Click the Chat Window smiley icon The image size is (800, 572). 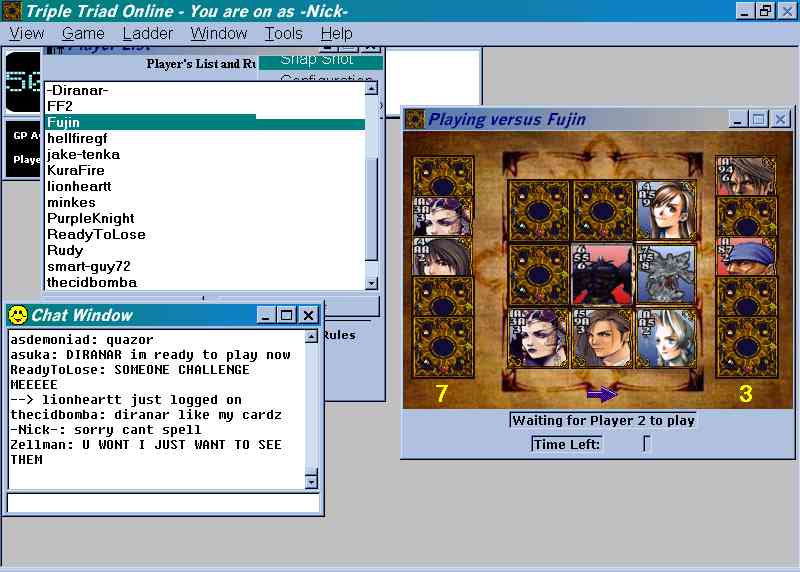click(x=18, y=315)
